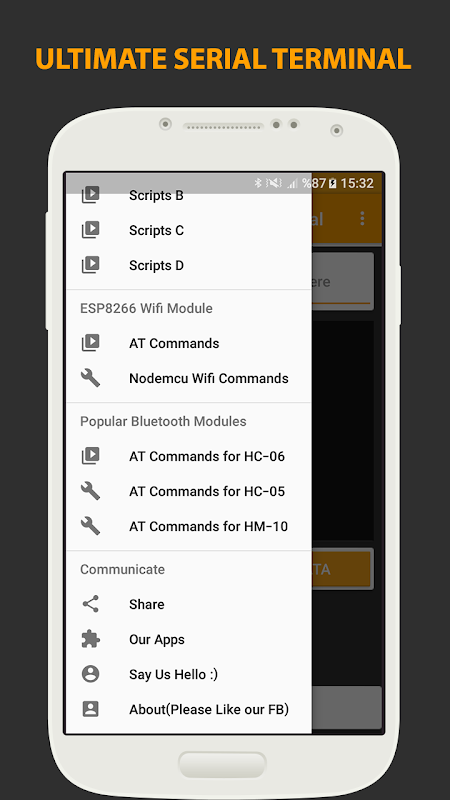Tap the AT Commands playlist icon under ESP8266
Image resolution: width=450 pixels, height=800 pixels.
90,343
